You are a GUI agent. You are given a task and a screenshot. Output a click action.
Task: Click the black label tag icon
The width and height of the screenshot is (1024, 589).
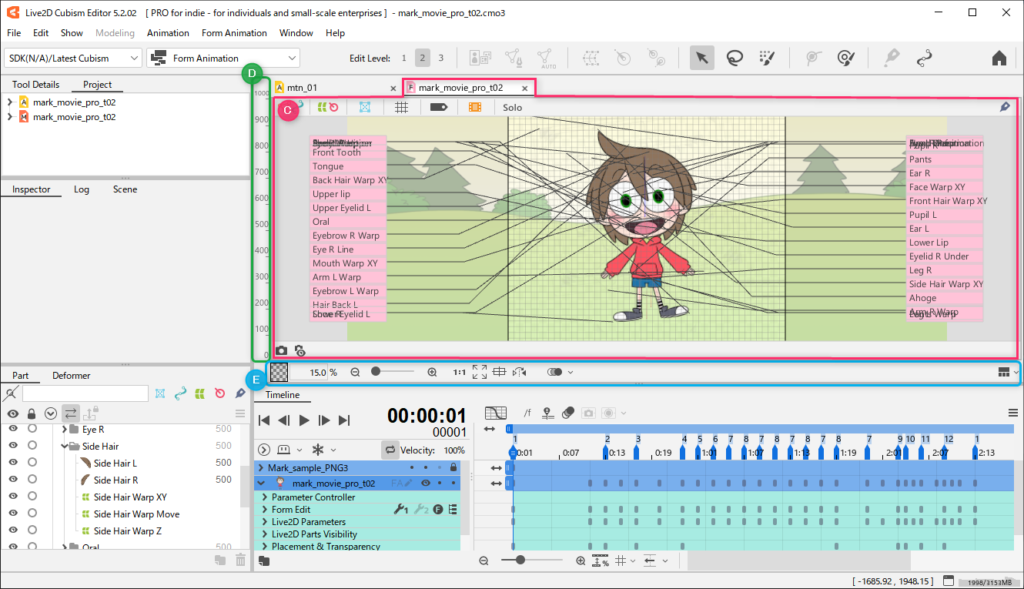coord(438,108)
